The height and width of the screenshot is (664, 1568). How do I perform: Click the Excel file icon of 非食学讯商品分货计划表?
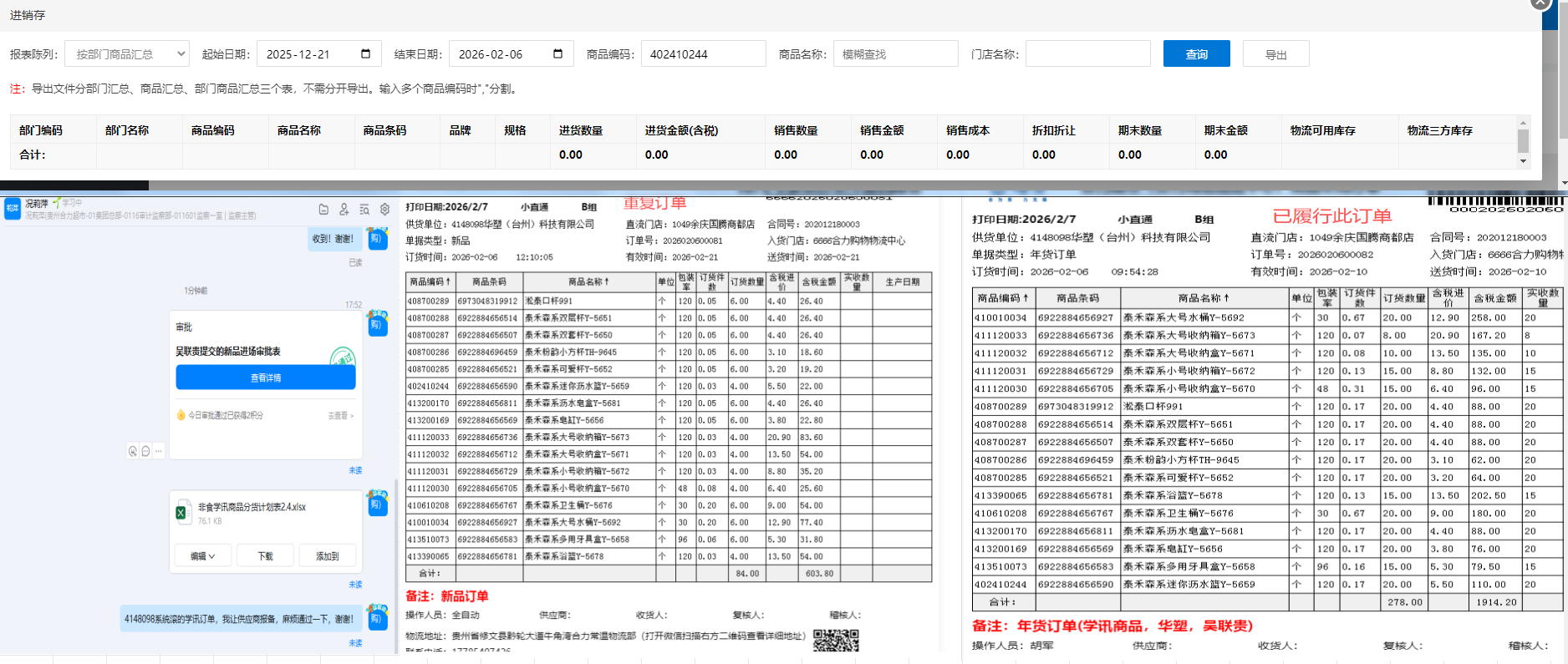(x=181, y=513)
